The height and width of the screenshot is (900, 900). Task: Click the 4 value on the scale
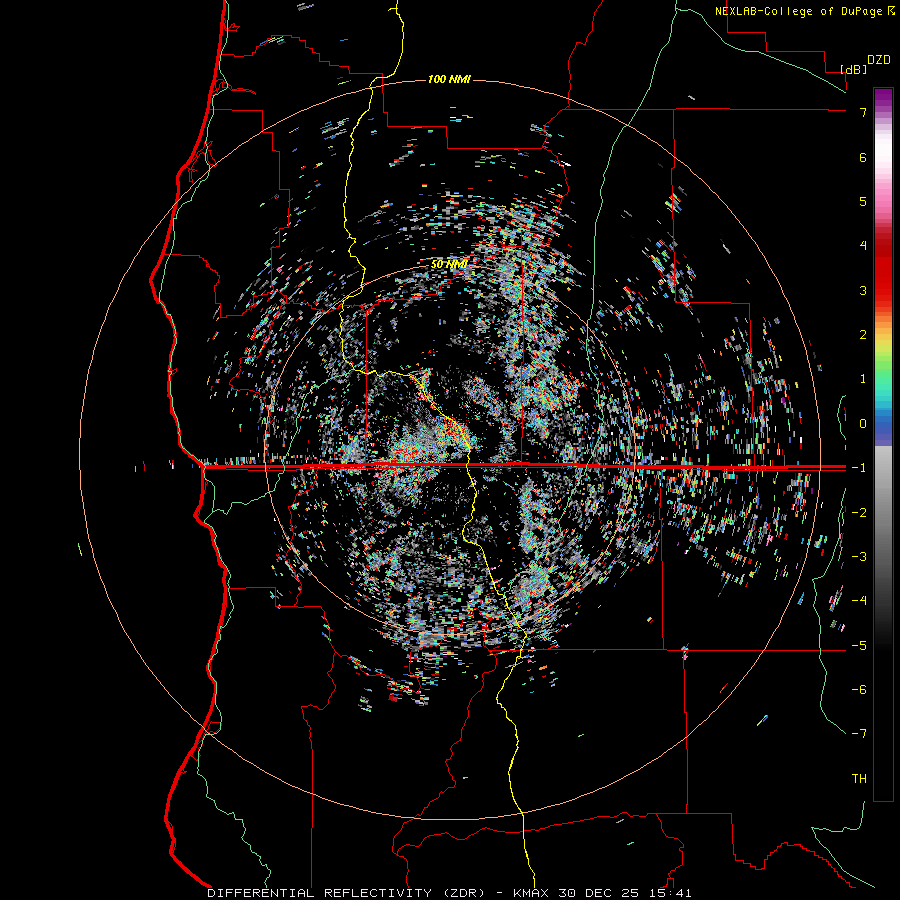pyautogui.click(x=863, y=246)
